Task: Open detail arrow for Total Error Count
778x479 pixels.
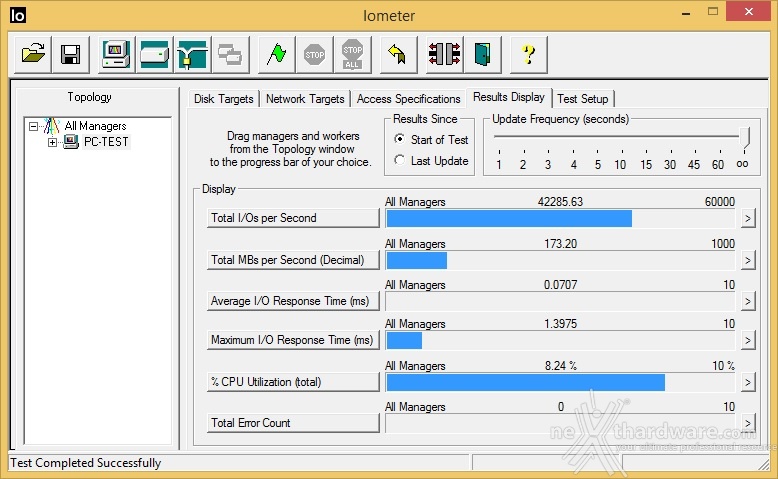Action: coord(748,423)
